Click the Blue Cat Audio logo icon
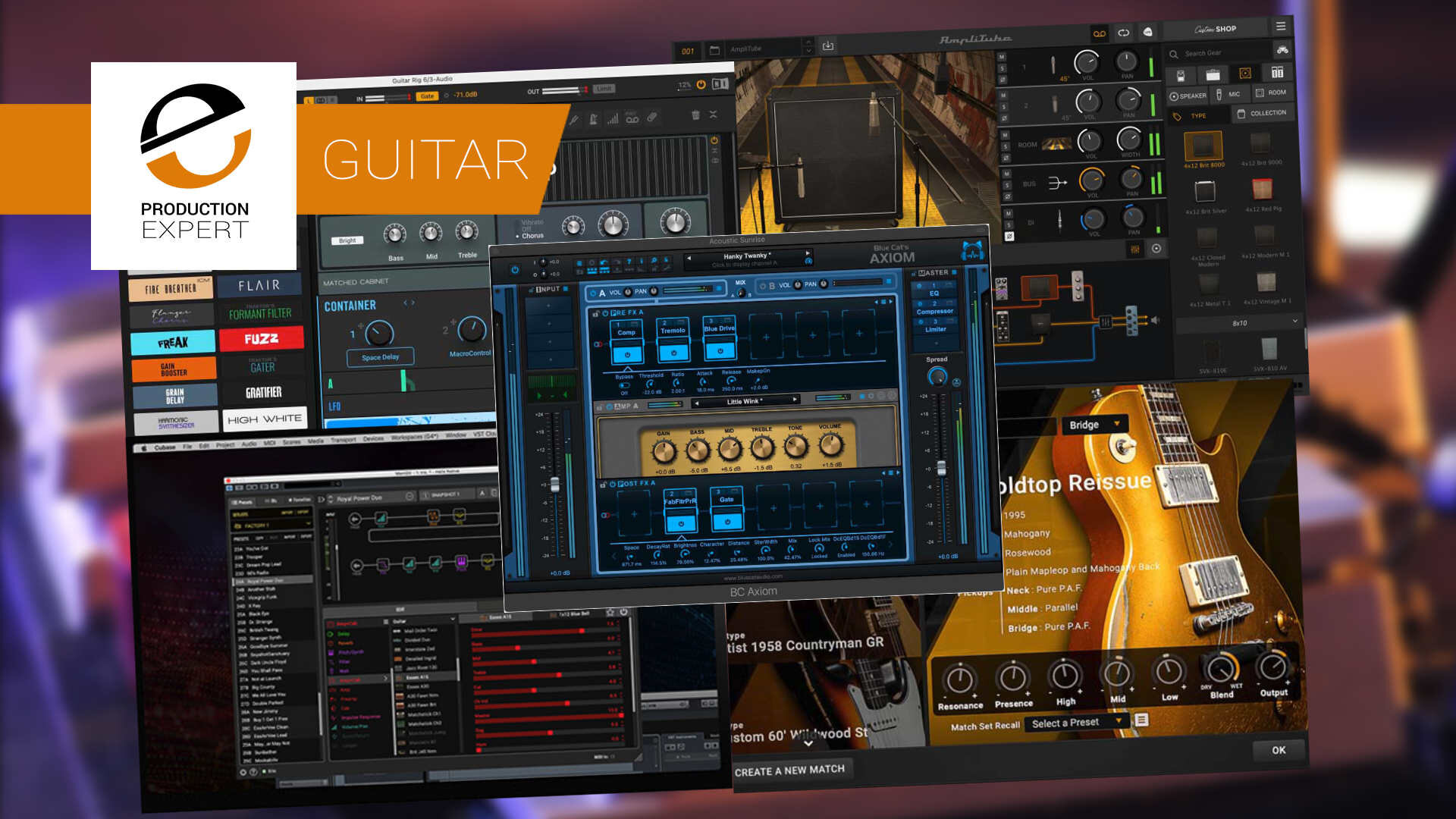Image resolution: width=1456 pixels, height=819 pixels. coord(973,250)
